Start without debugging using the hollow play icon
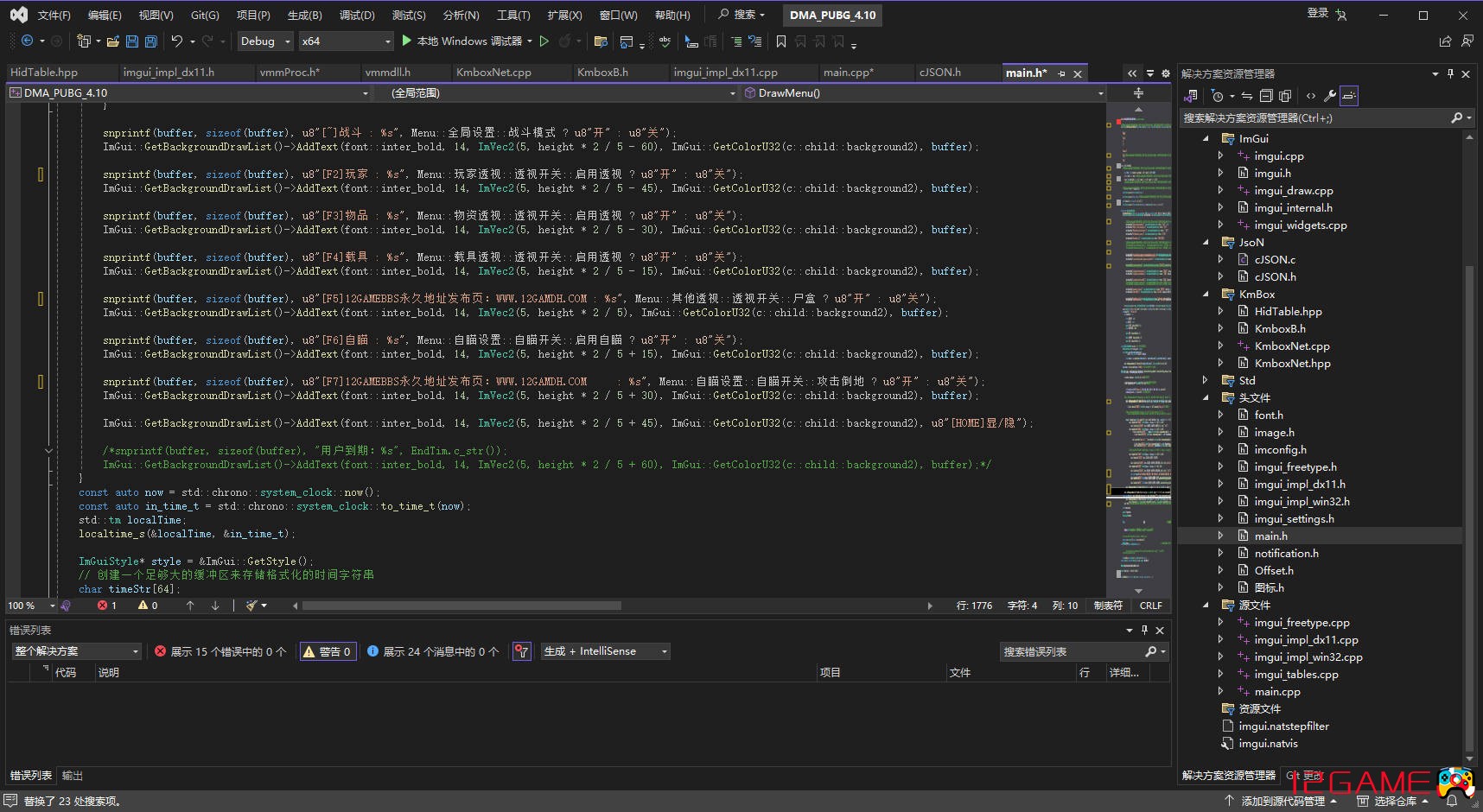This screenshot has height=812, width=1483. [544, 41]
